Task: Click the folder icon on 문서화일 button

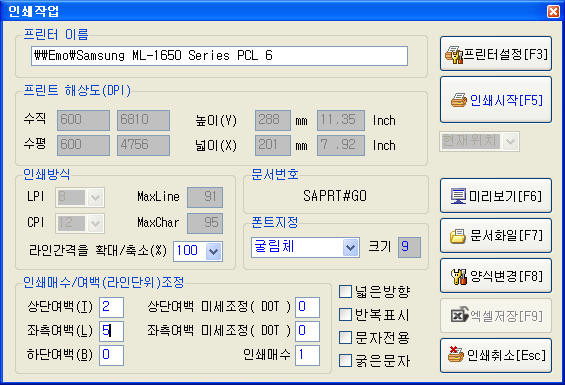Action: tap(458, 236)
